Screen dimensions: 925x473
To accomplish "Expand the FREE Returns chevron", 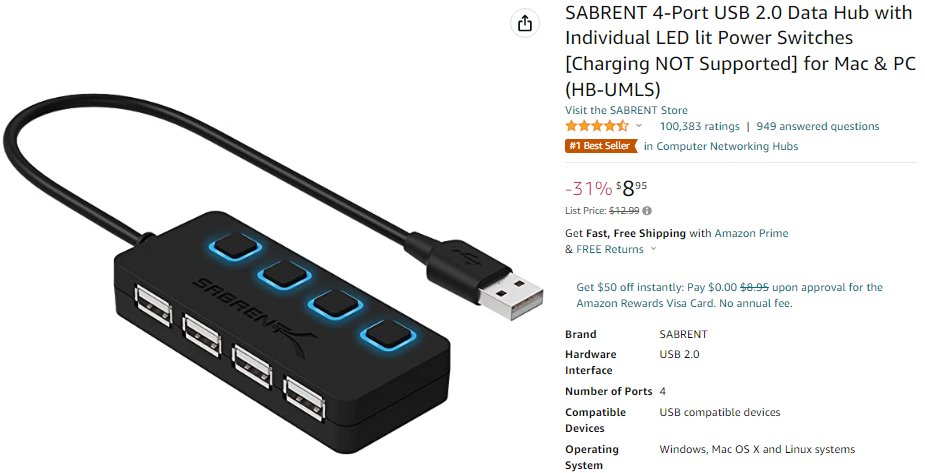I will 653,249.
